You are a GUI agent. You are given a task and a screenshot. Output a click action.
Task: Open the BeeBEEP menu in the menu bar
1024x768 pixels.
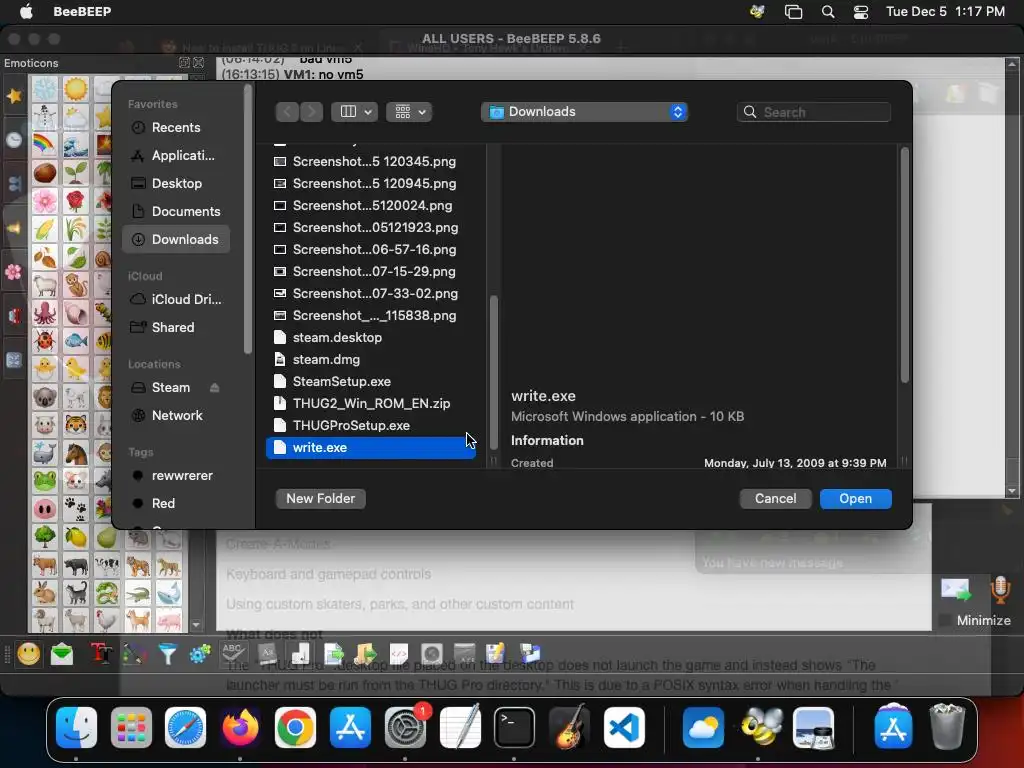(82, 12)
